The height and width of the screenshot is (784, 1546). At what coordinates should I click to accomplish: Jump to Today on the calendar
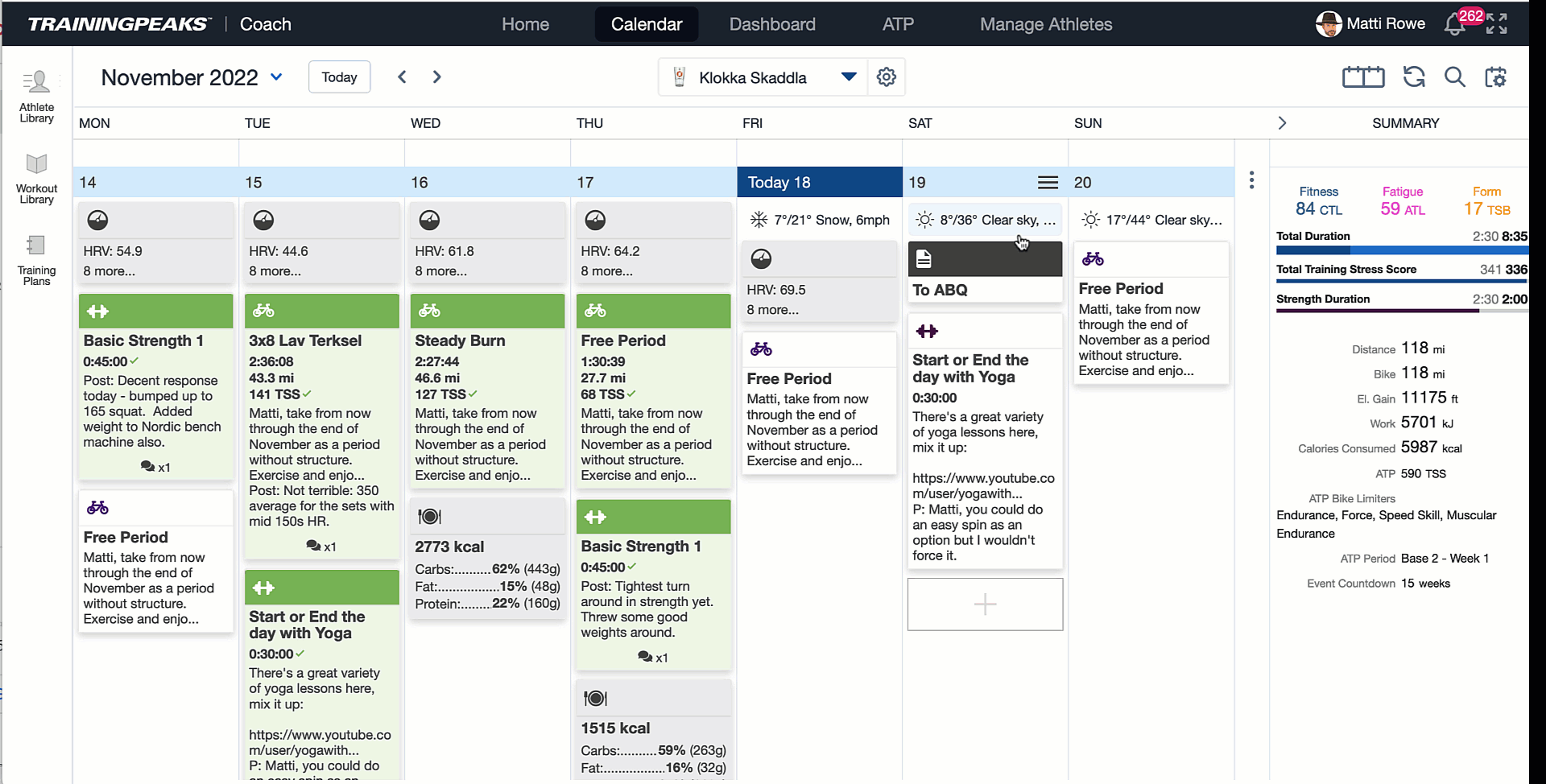point(339,77)
